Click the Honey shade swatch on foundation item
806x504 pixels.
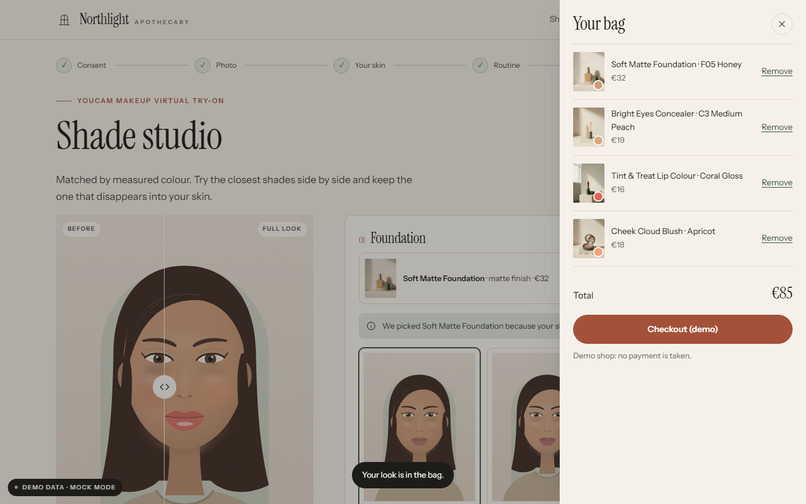(x=598, y=85)
